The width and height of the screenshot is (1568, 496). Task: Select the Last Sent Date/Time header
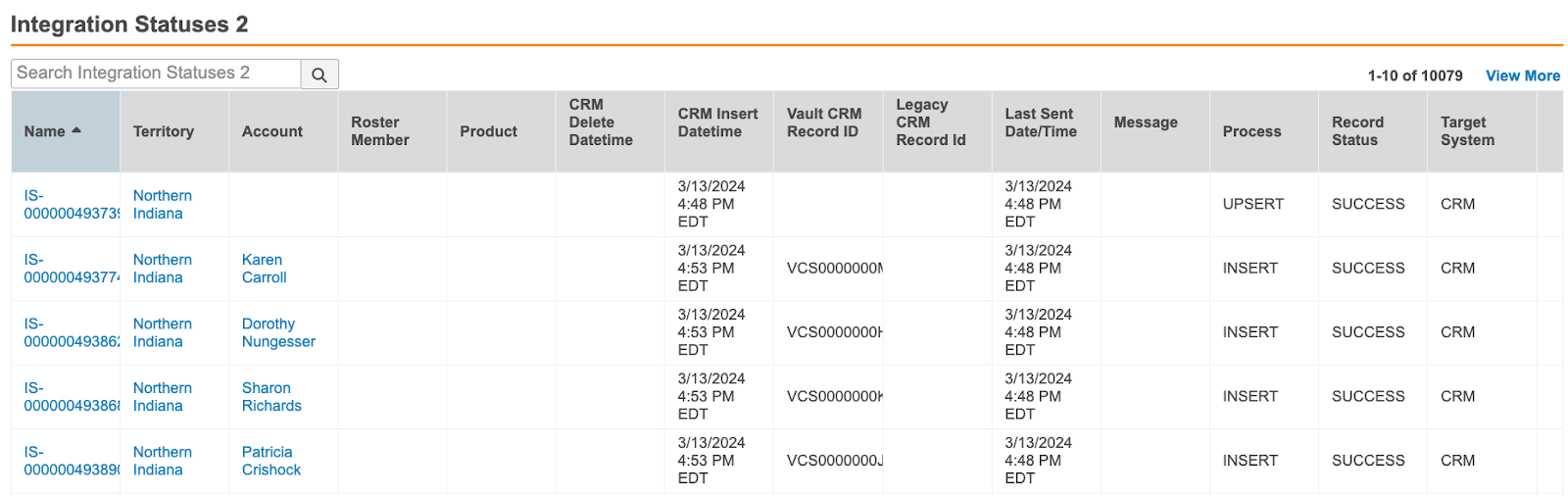coord(1040,123)
